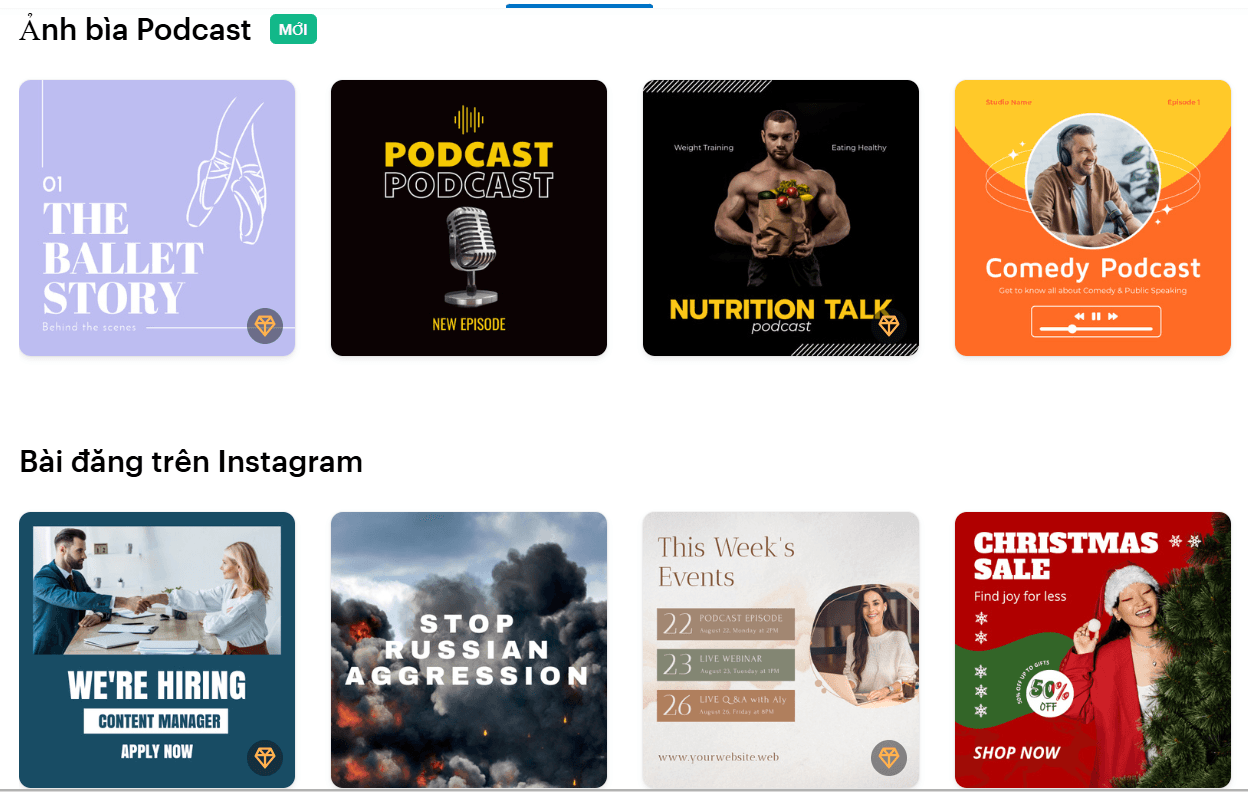Click premium diamond icon on This Week's Events template
The height and width of the screenshot is (792, 1248).
[889, 758]
